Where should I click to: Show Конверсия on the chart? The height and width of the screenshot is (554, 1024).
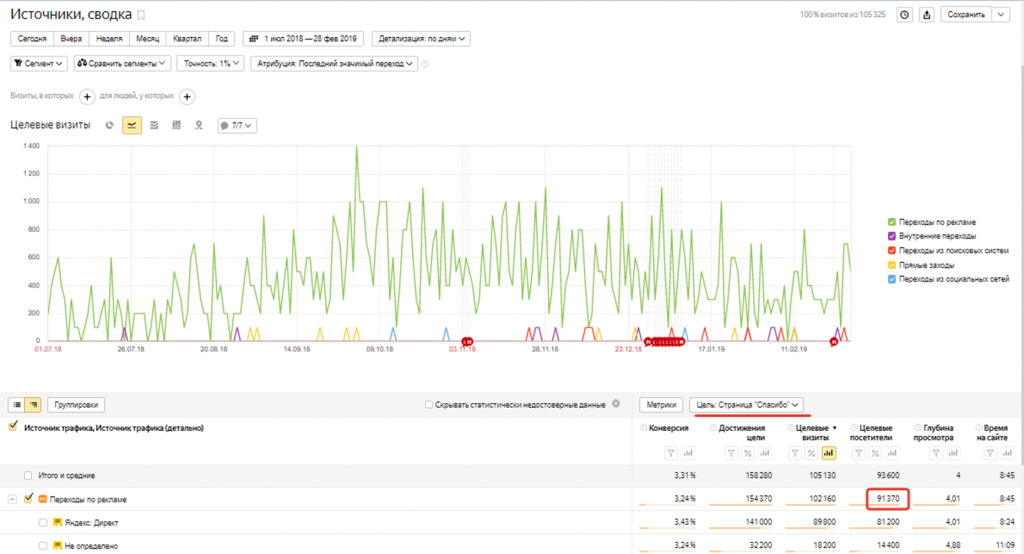688,453
